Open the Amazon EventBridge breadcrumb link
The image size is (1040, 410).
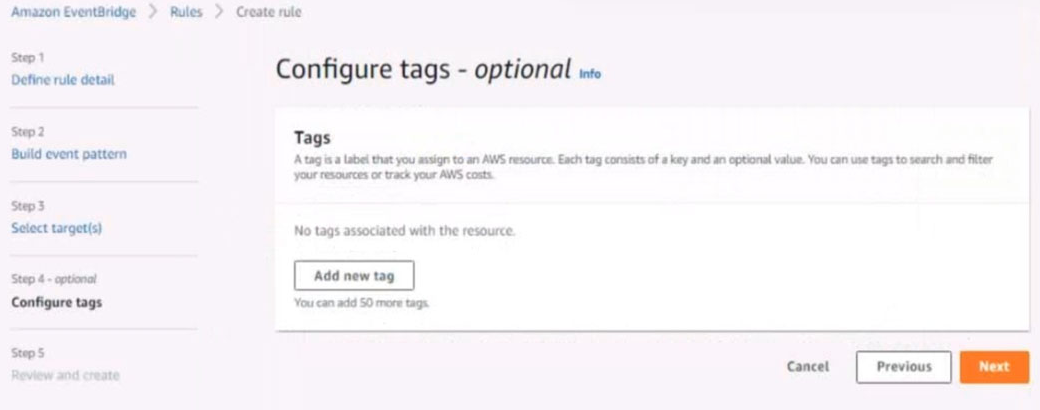click(x=73, y=12)
